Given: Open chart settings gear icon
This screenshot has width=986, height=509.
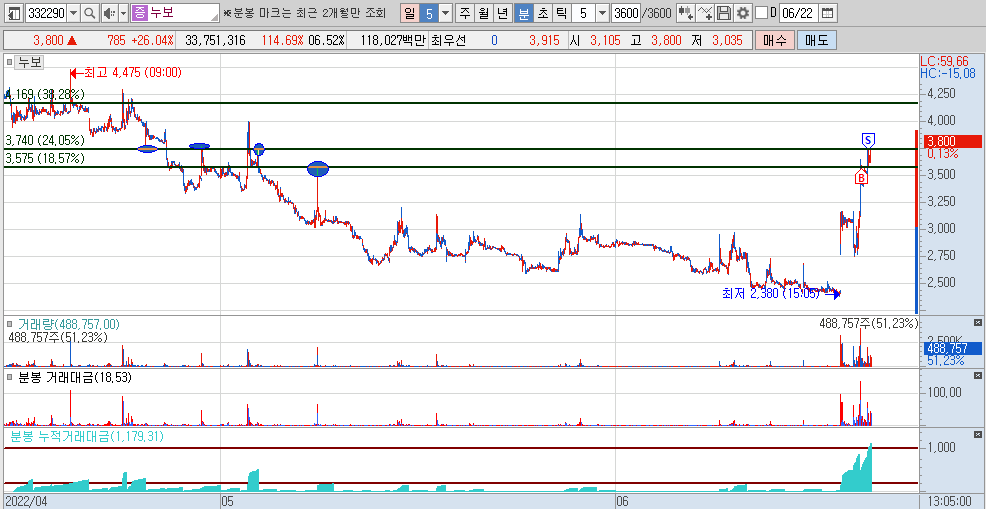Looking at the screenshot, I should [743, 13].
